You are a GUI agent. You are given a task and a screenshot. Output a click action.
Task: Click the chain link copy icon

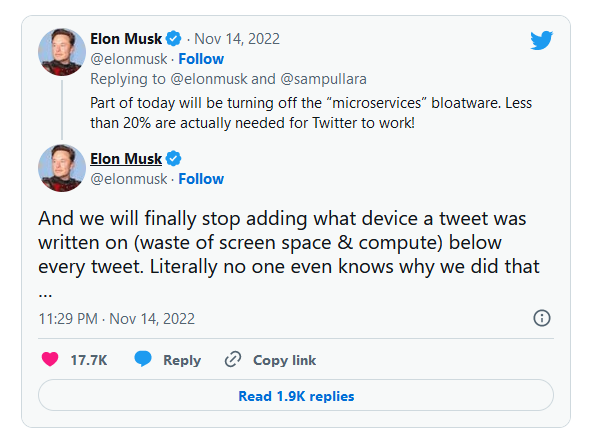click(x=233, y=359)
